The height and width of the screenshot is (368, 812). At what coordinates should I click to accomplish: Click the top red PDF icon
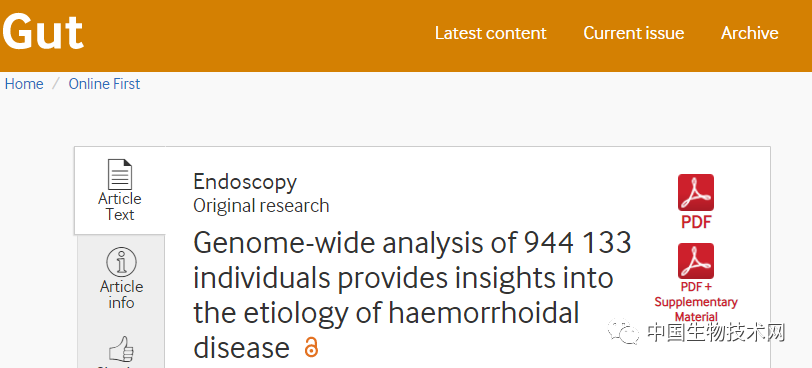tap(695, 193)
